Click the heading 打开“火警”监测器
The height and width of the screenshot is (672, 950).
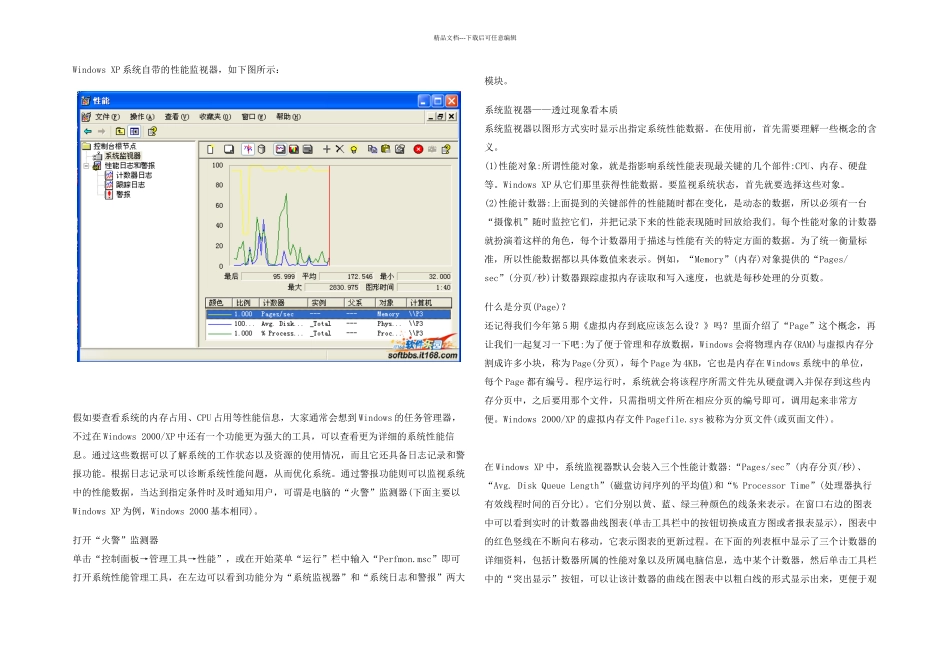[x=115, y=540]
